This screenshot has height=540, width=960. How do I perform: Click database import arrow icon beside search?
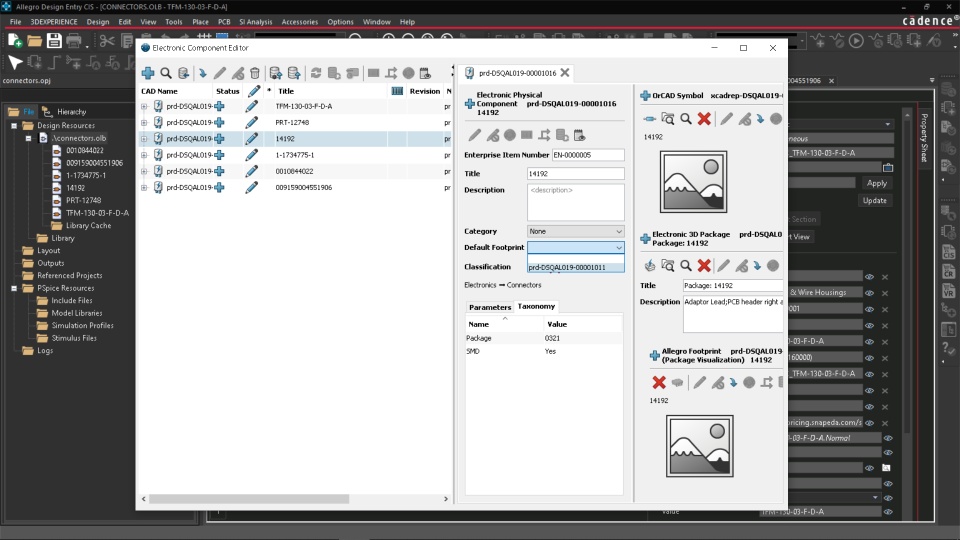tap(183, 73)
